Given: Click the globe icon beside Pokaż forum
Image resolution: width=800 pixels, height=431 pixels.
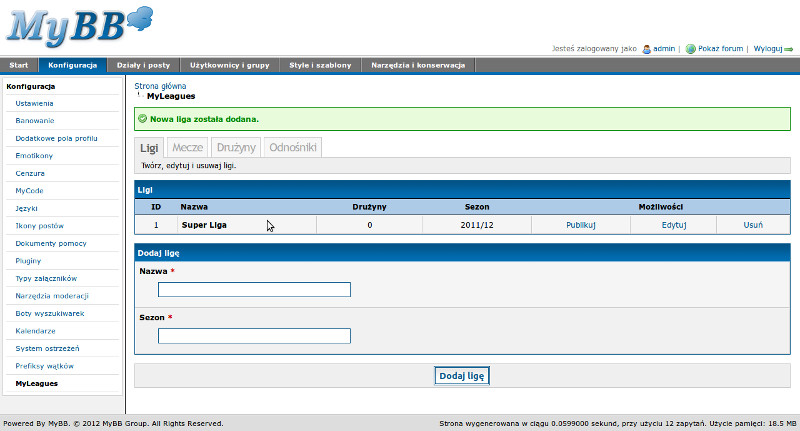Looking at the screenshot, I should click(690, 48).
